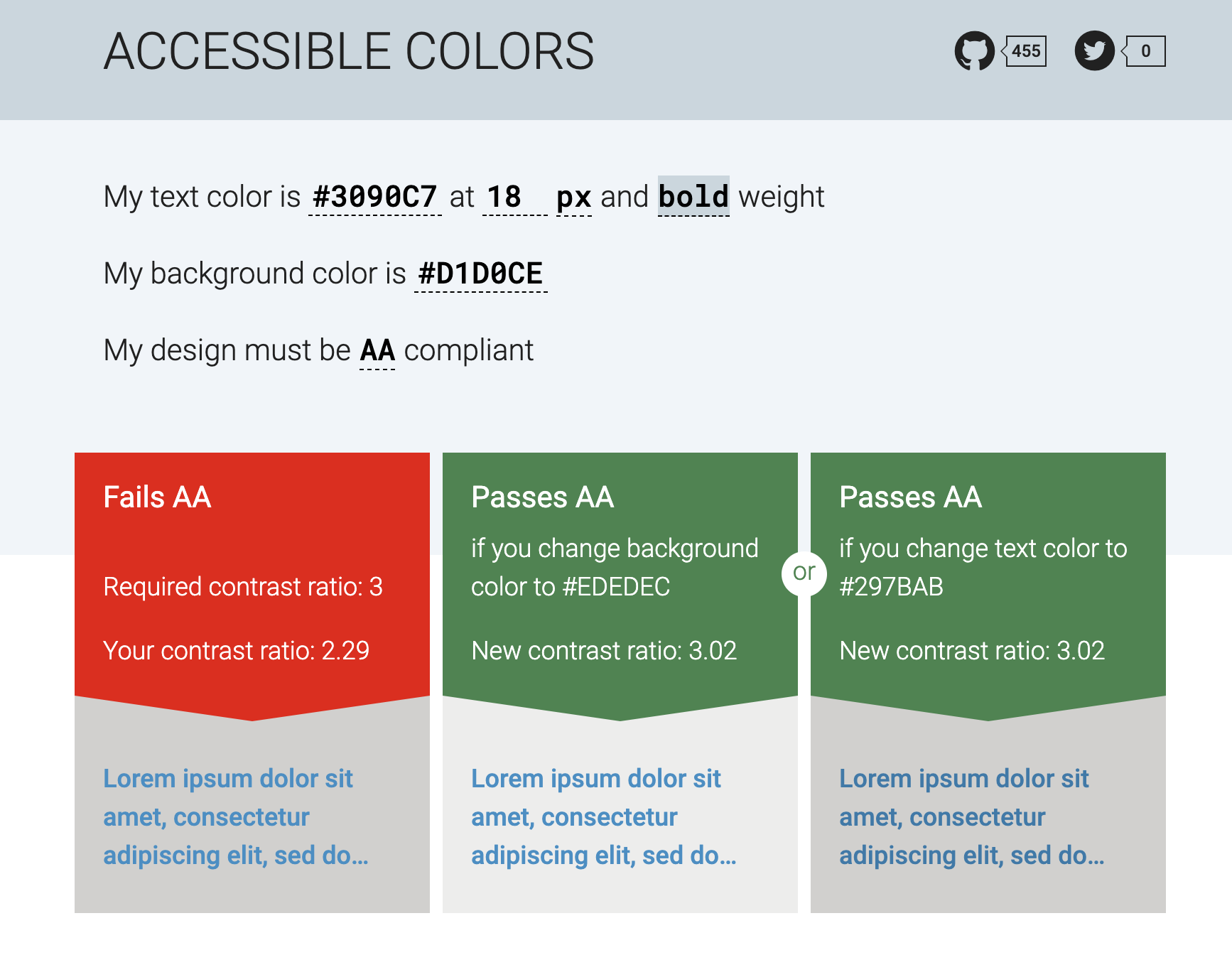Click the tweet count badge showing 0

pos(1147,50)
